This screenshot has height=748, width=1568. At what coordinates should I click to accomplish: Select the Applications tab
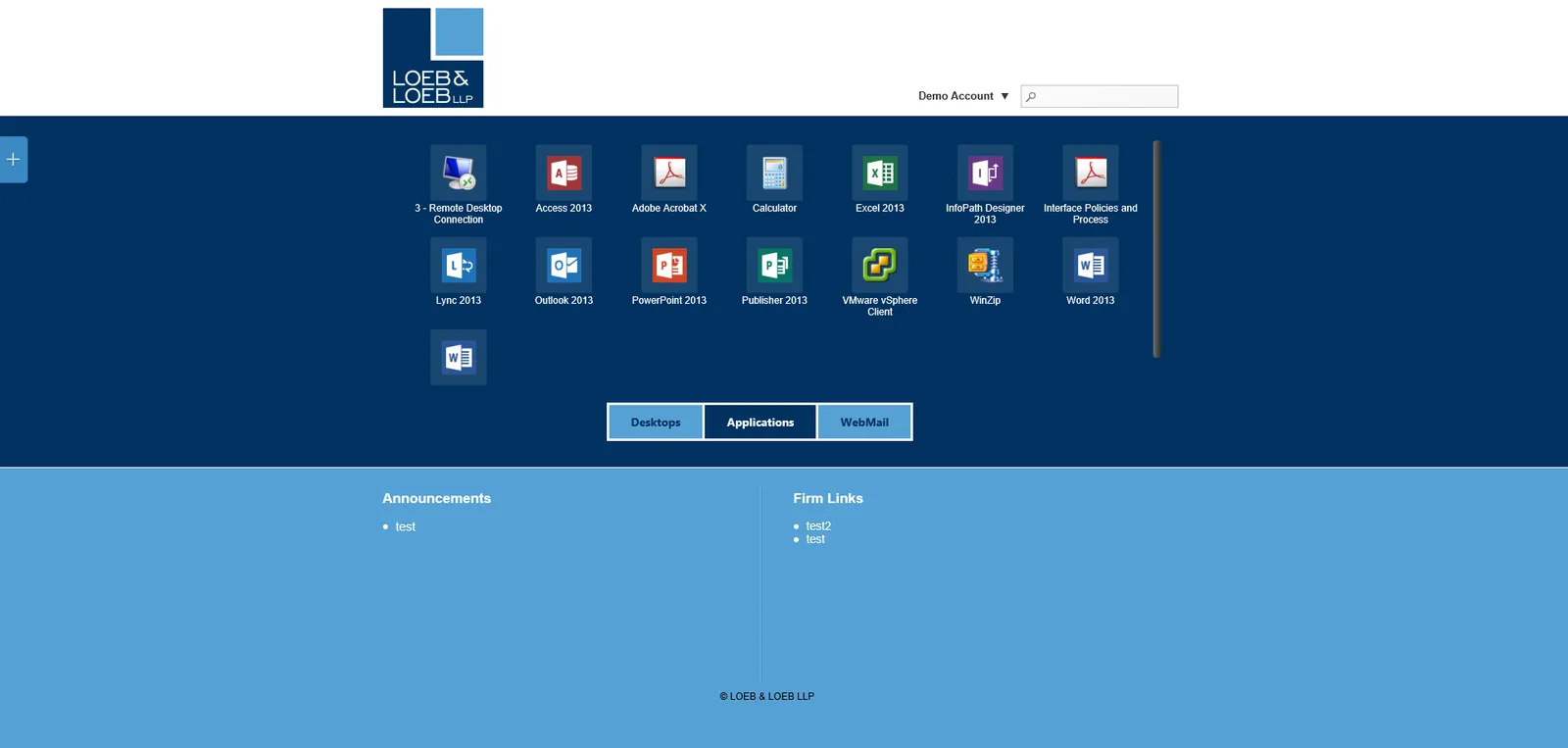[760, 423]
